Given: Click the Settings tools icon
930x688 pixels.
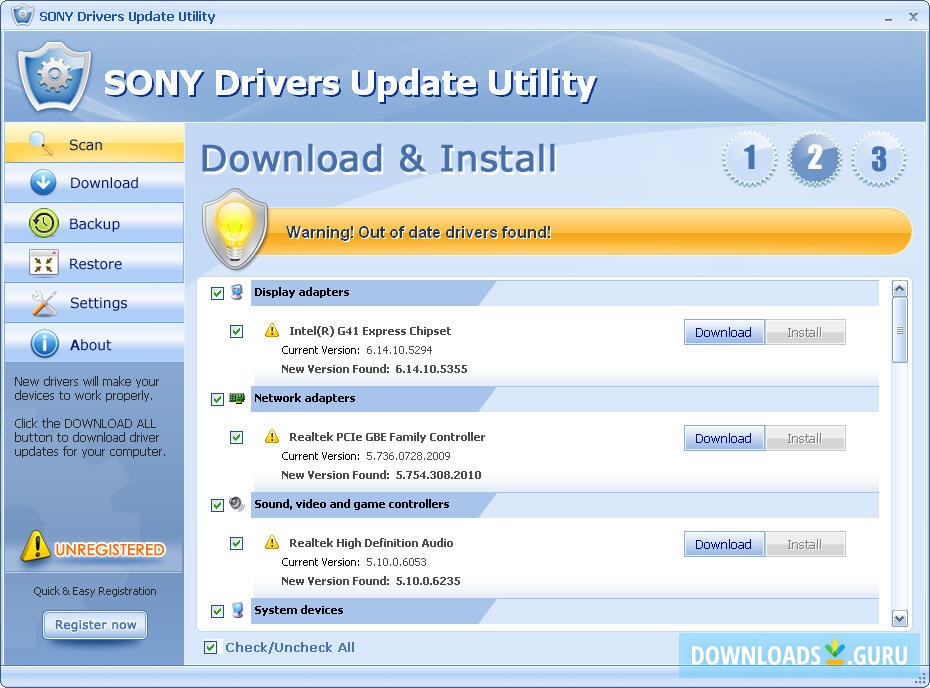Looking at the screenshot, I should click(44, 303).
